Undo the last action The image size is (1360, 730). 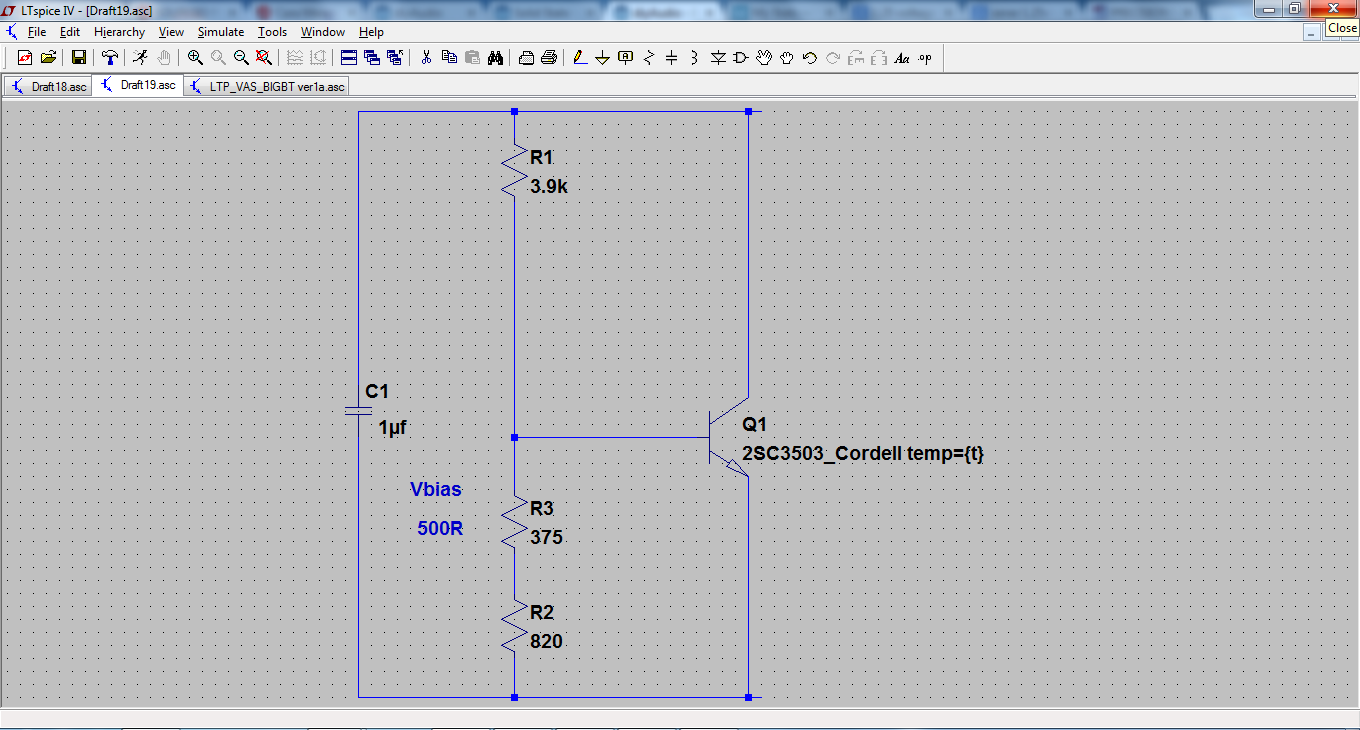[x=810, y=58]
